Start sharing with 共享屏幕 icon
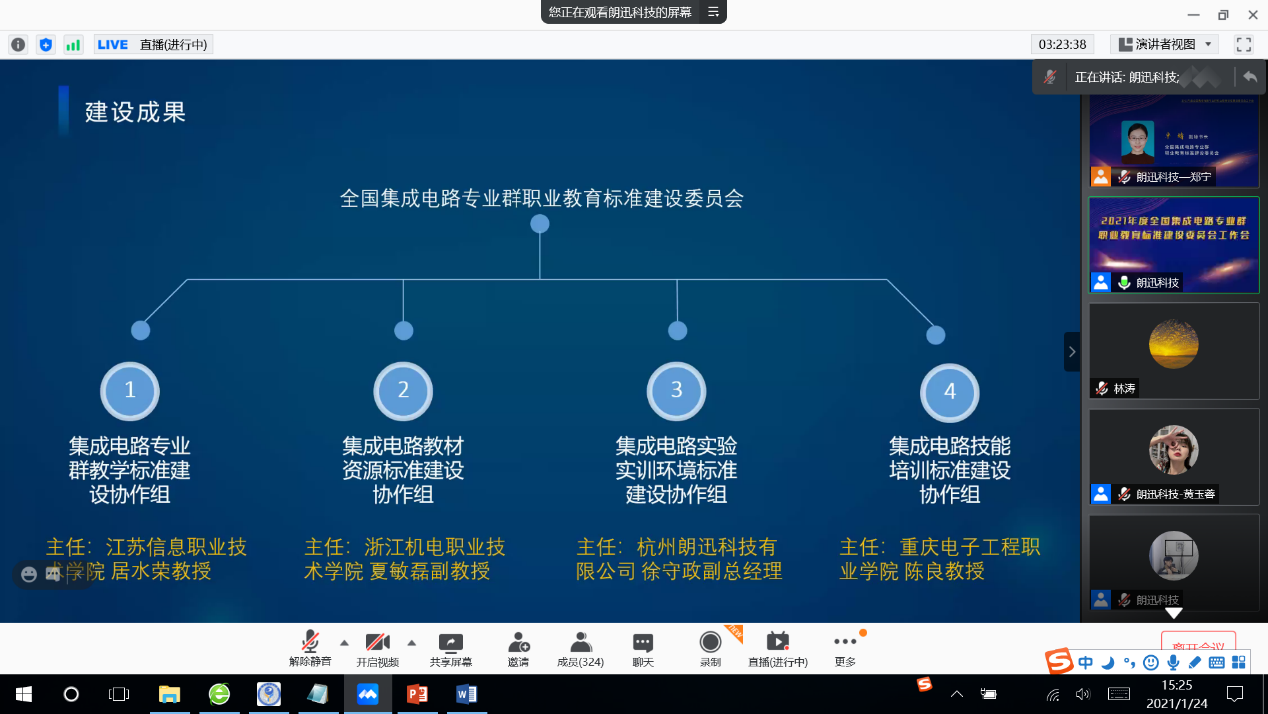 (451, 643)
